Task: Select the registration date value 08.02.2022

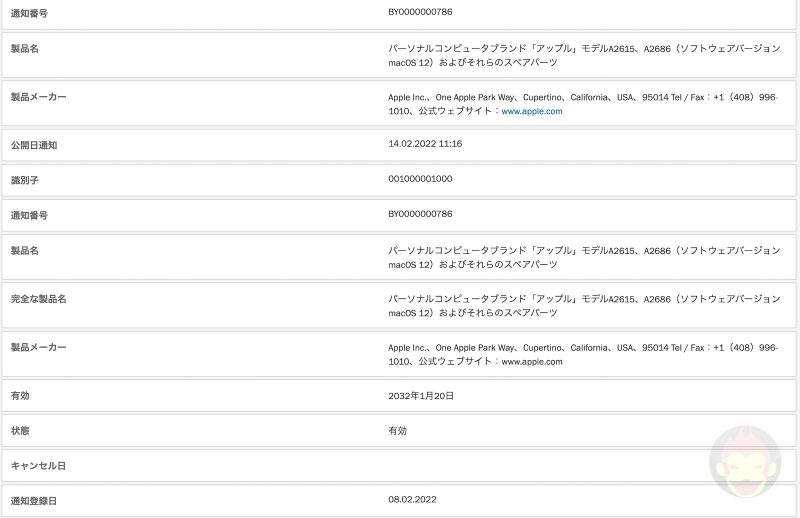Action: tap(412, 500)
